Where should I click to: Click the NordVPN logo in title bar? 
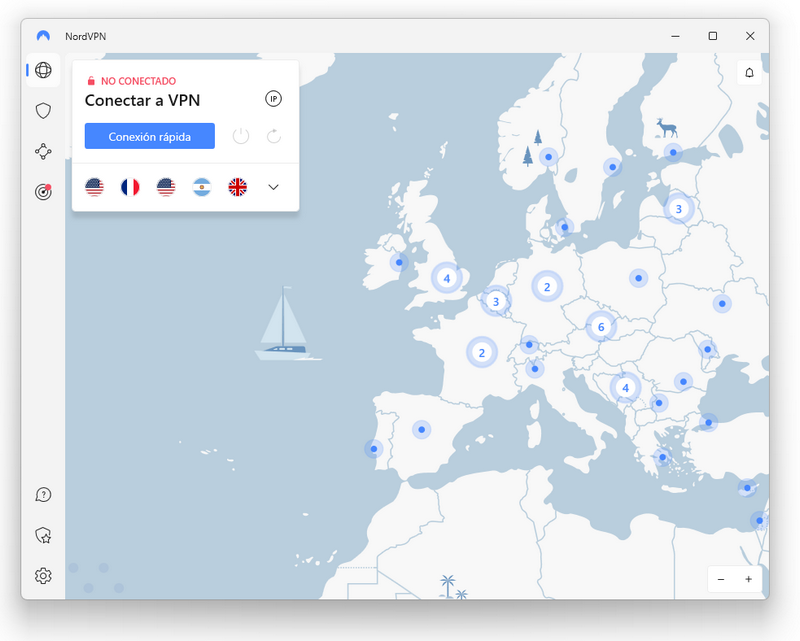(x=43, y=36)
